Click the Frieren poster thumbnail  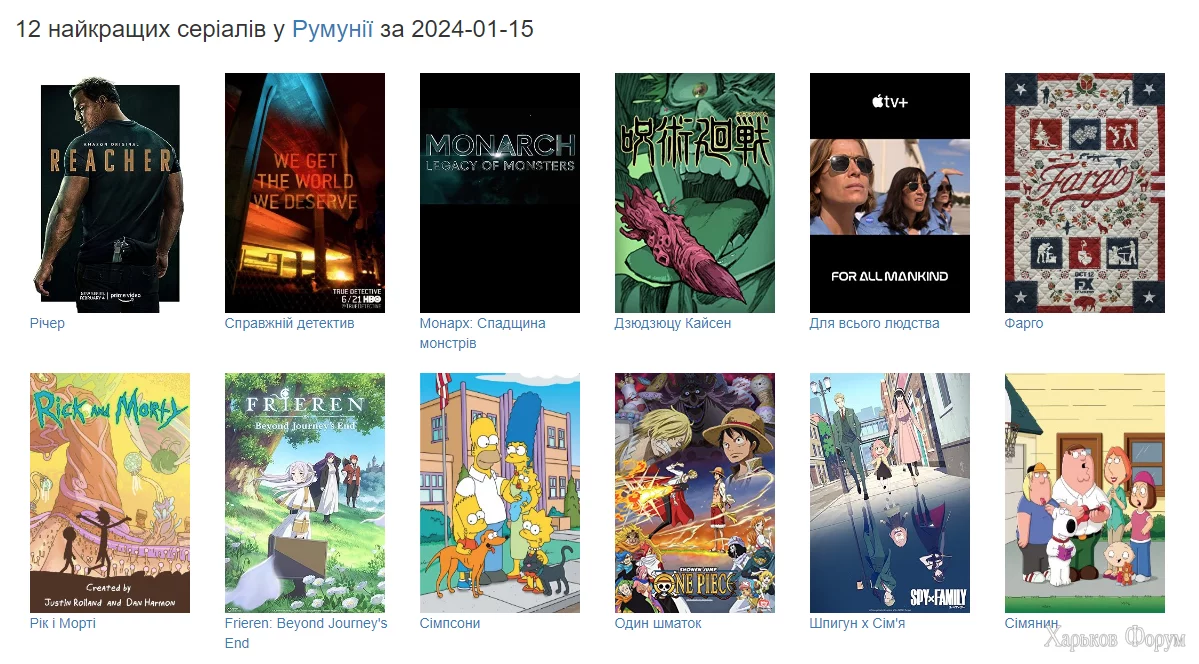pos(305,493)
